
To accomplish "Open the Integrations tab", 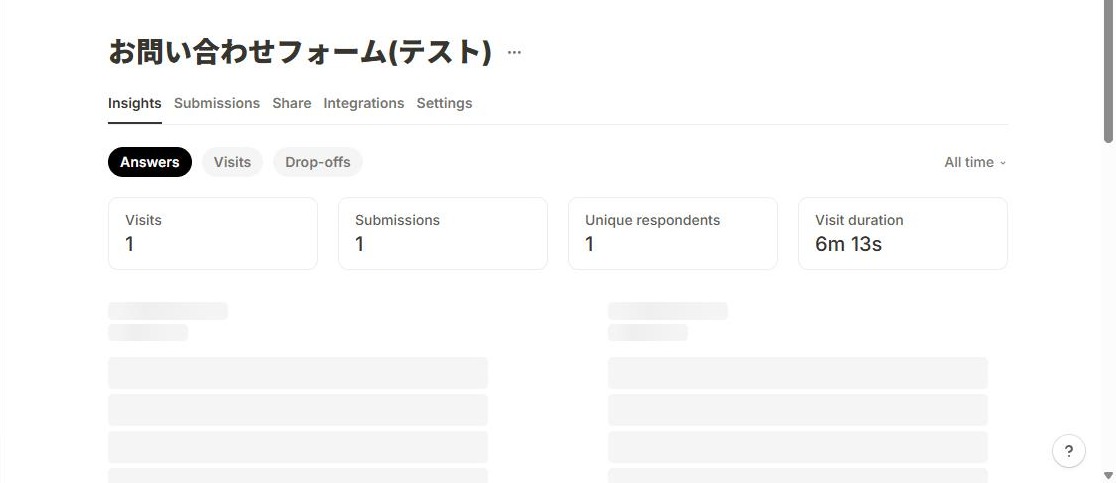I will click(364, 103).
